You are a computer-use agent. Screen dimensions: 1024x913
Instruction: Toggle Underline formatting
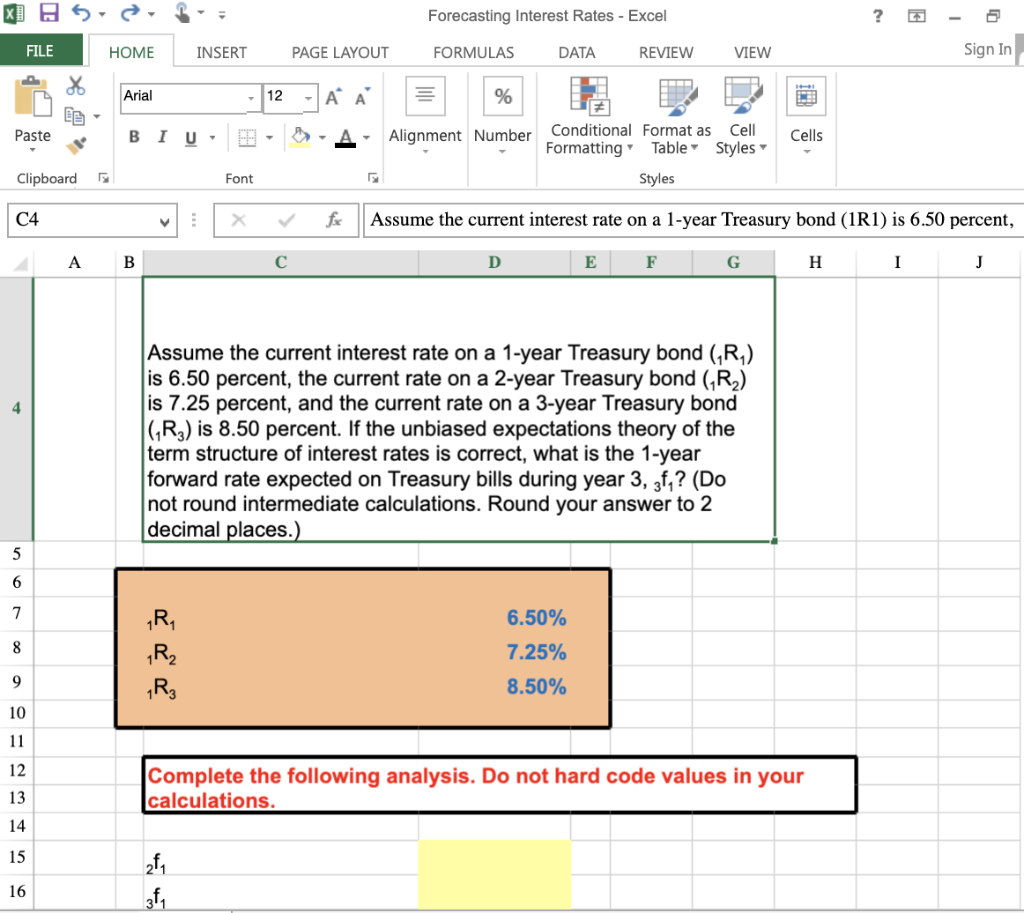191,138
